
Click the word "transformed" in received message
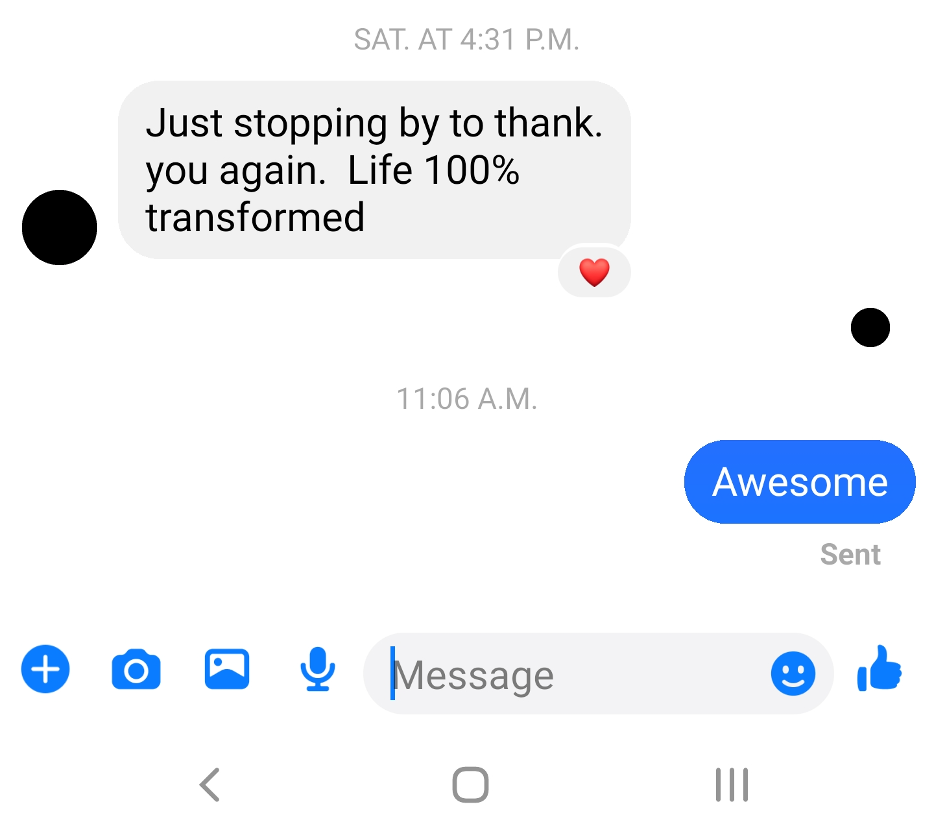point(255,217)
